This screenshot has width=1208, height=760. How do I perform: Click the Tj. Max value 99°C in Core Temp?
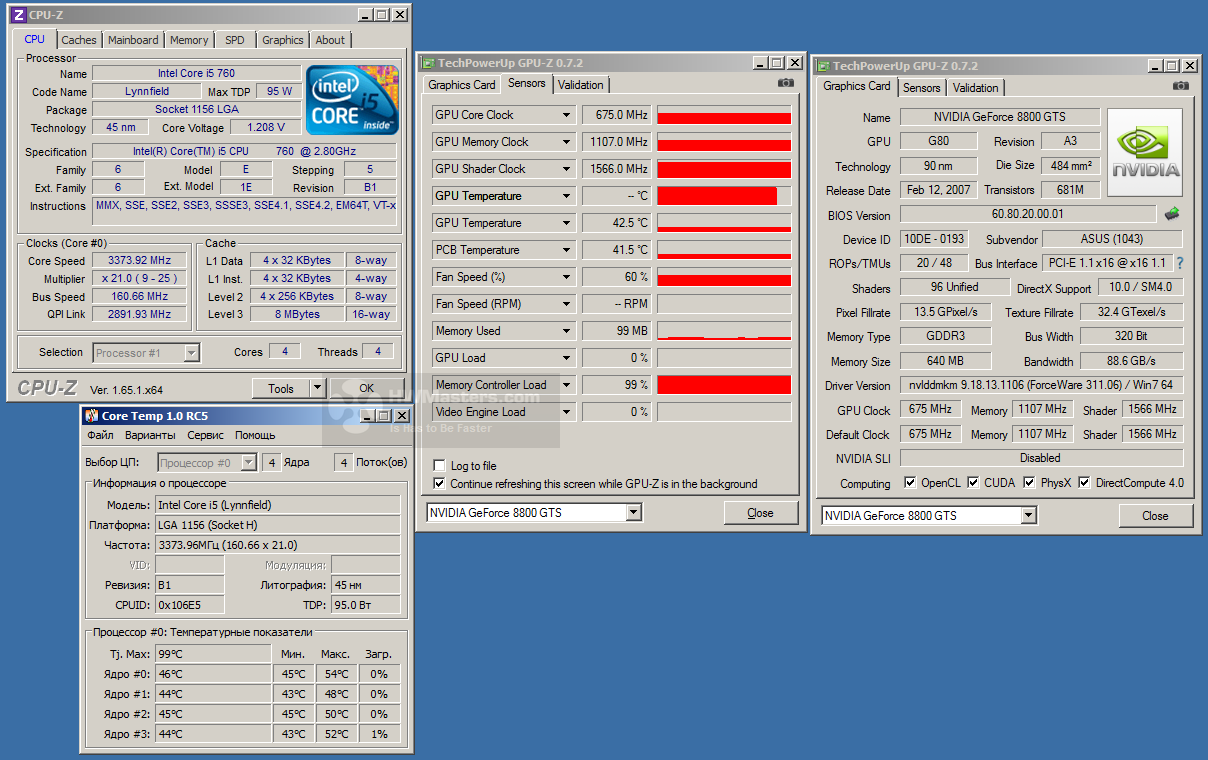213,654
